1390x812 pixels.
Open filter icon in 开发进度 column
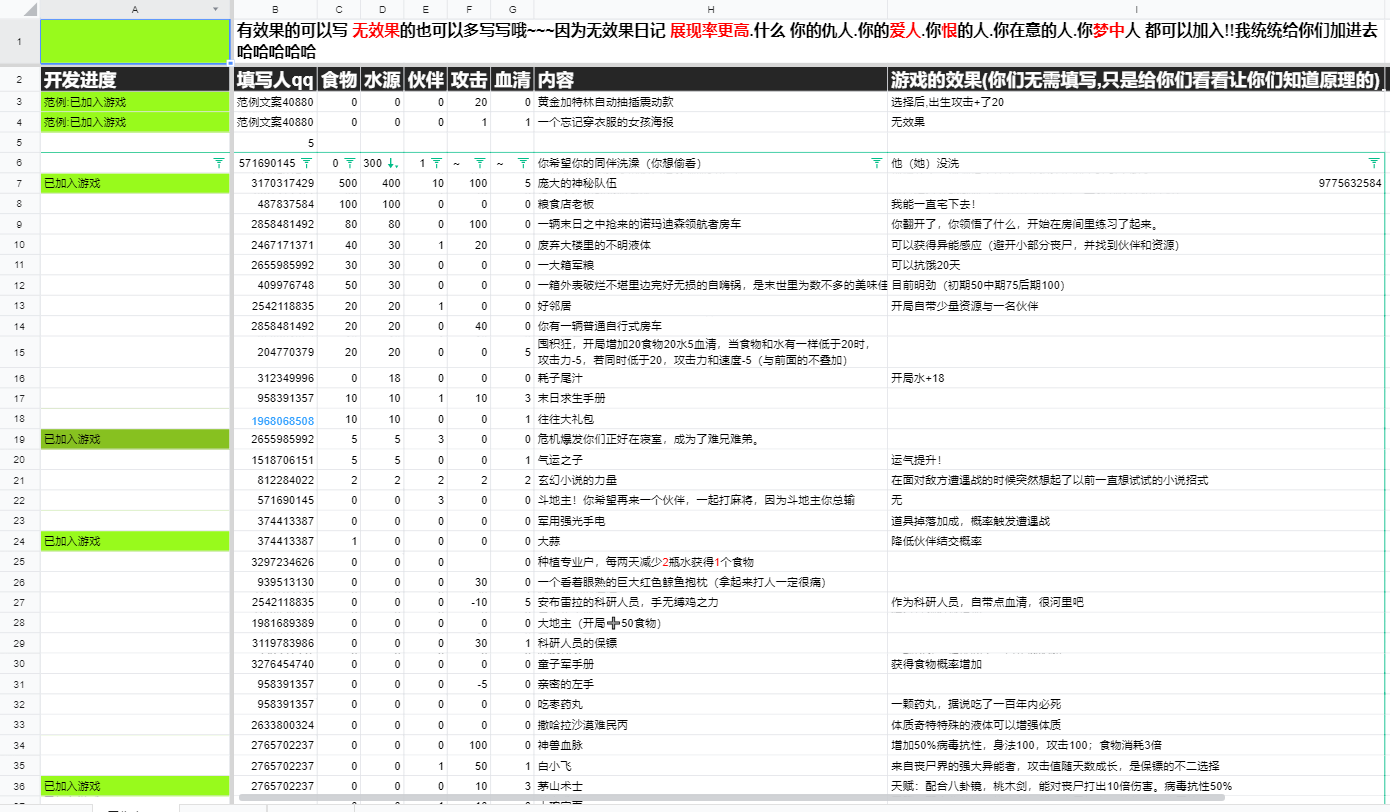(219, 162)
